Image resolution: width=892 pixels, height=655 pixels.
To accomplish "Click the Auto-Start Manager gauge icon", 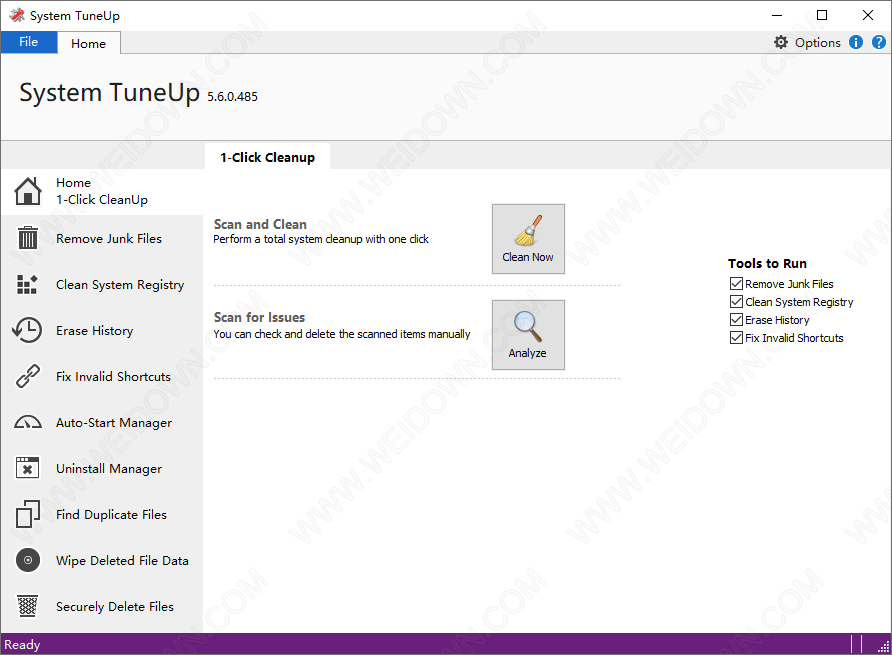I will [27, 422].
